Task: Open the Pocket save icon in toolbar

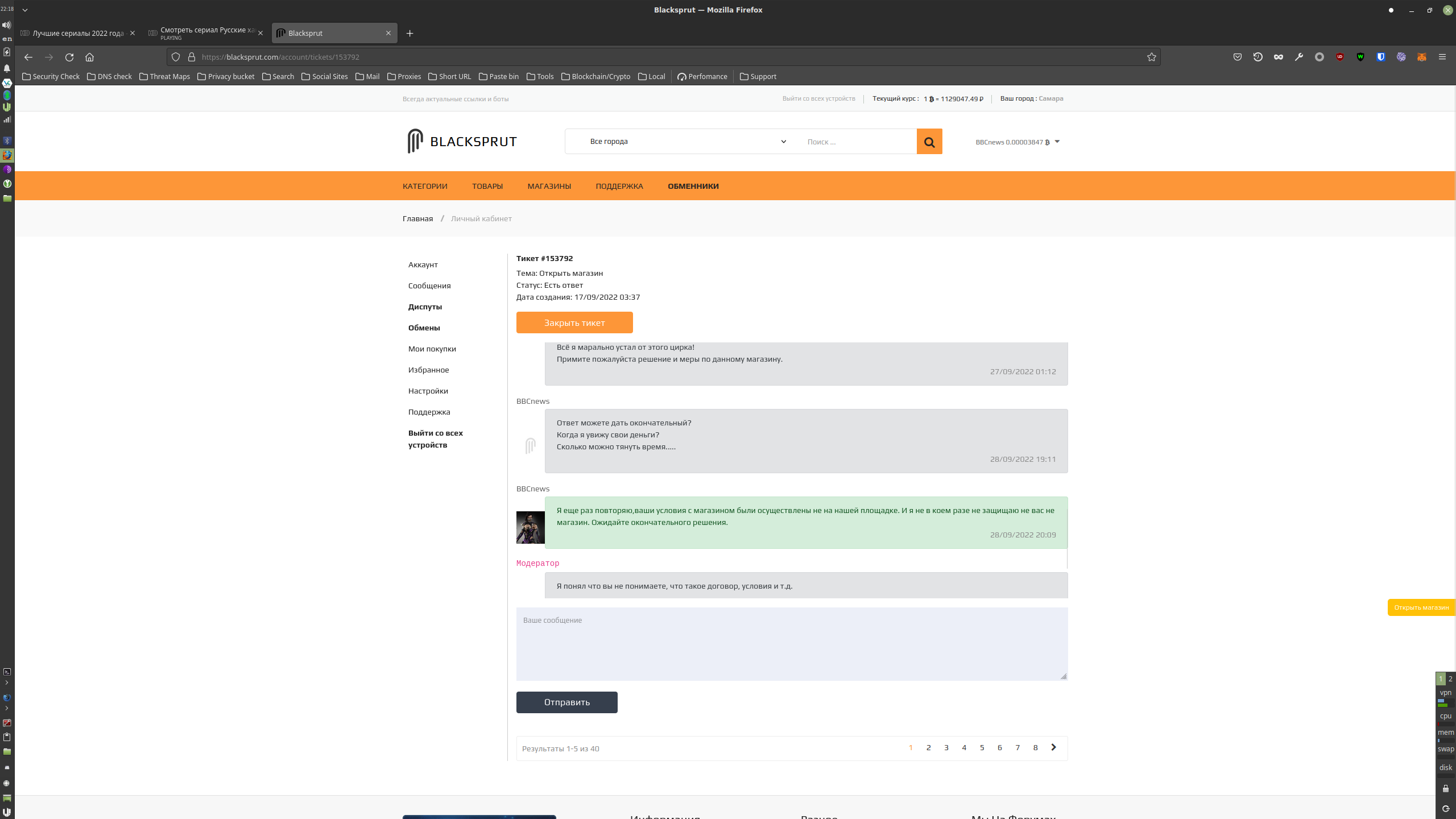Action: pos(1238,57)
